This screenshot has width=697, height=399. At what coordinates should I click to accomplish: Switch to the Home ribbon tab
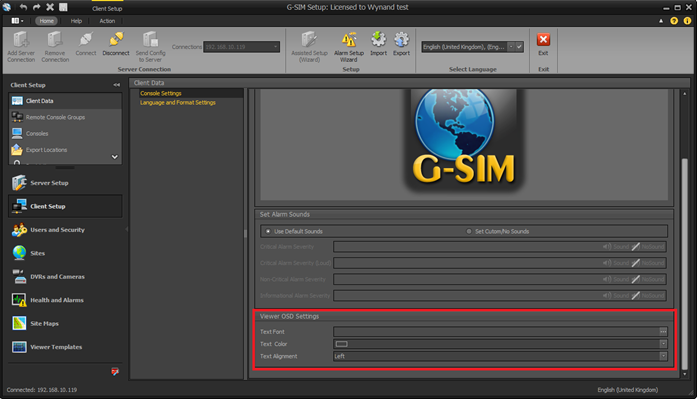pos(46,21)
